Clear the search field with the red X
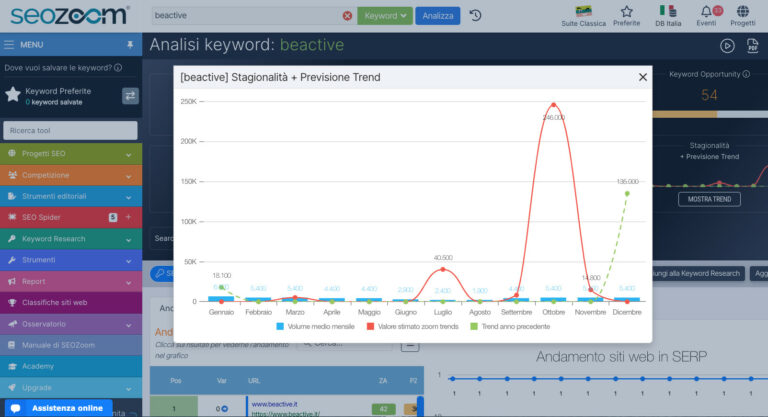Viewport: 768px width, 417px height. 347,16
